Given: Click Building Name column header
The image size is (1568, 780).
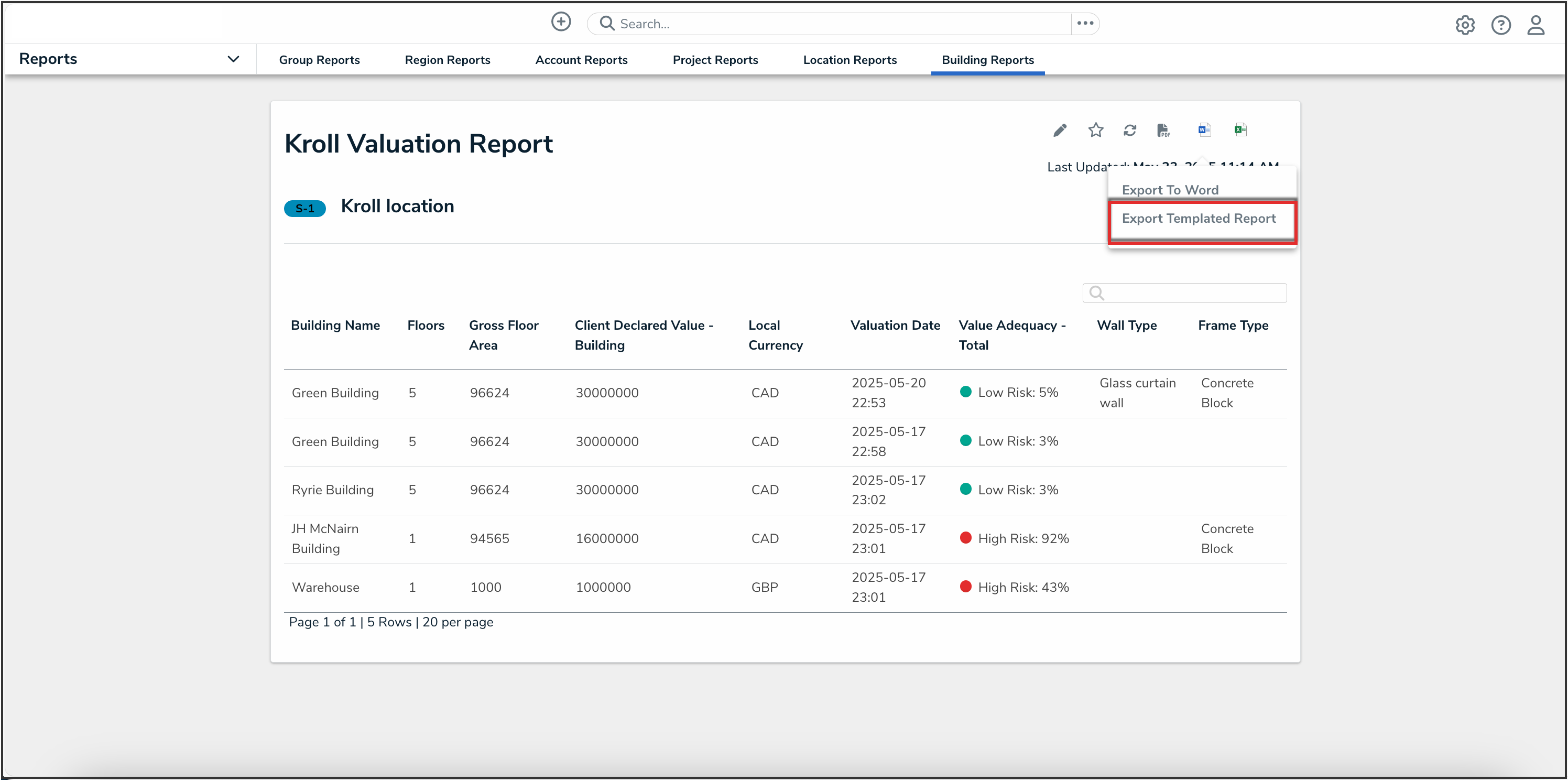Looking at the screenshot, I should tap(335, 325).
